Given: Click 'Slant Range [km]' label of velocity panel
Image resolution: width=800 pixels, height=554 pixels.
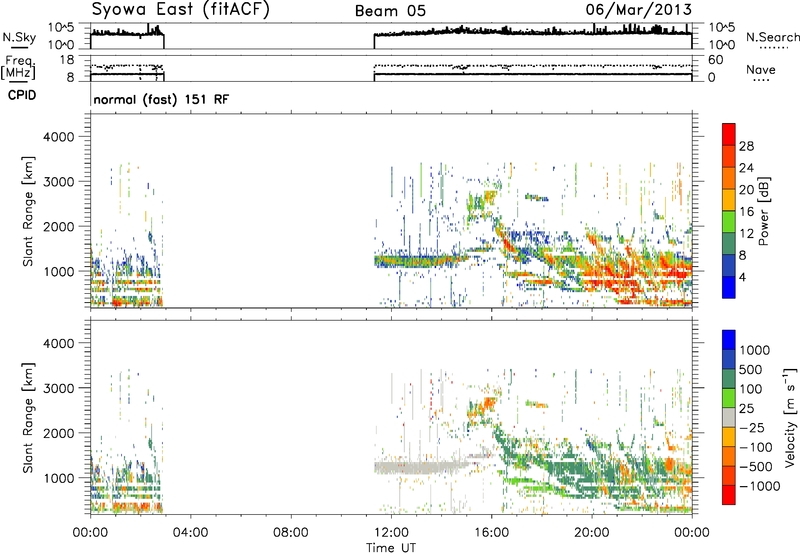Looking at the screenshot, I should tap(29, 418).
